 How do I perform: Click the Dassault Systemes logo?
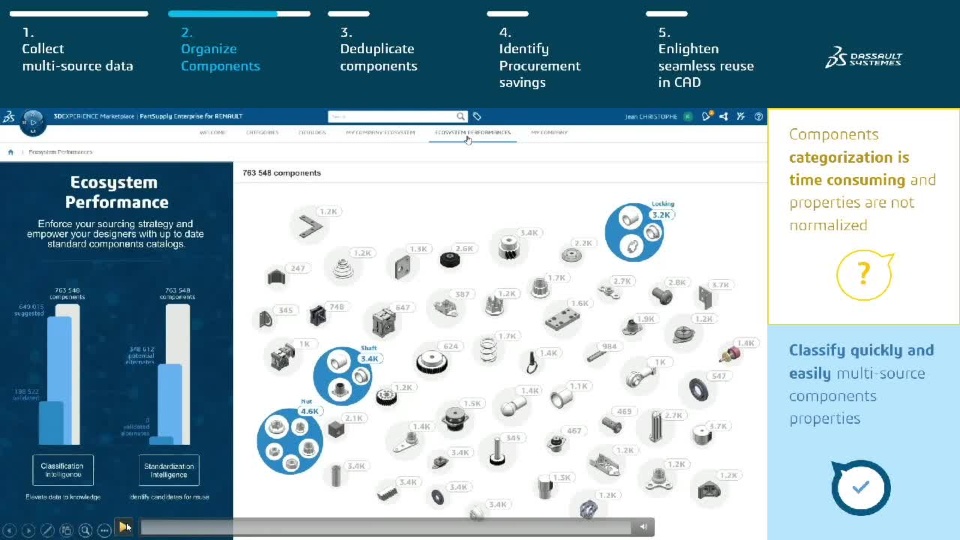pos(863,58)
